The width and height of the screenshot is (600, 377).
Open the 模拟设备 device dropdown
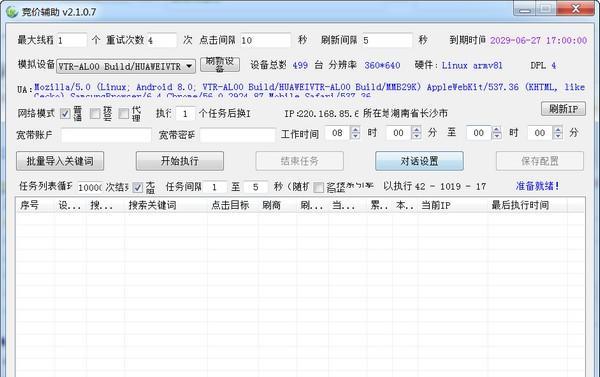point(126,66)
